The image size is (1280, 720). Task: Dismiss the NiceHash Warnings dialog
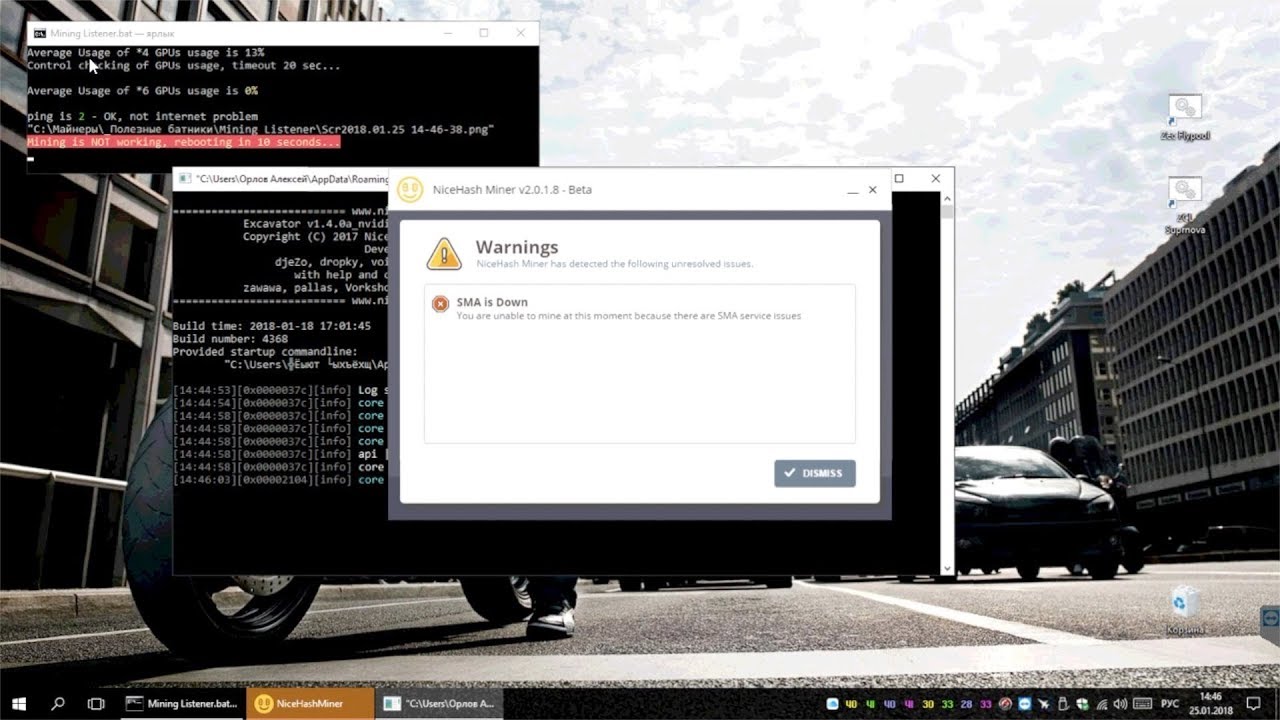tap(814, 473)
